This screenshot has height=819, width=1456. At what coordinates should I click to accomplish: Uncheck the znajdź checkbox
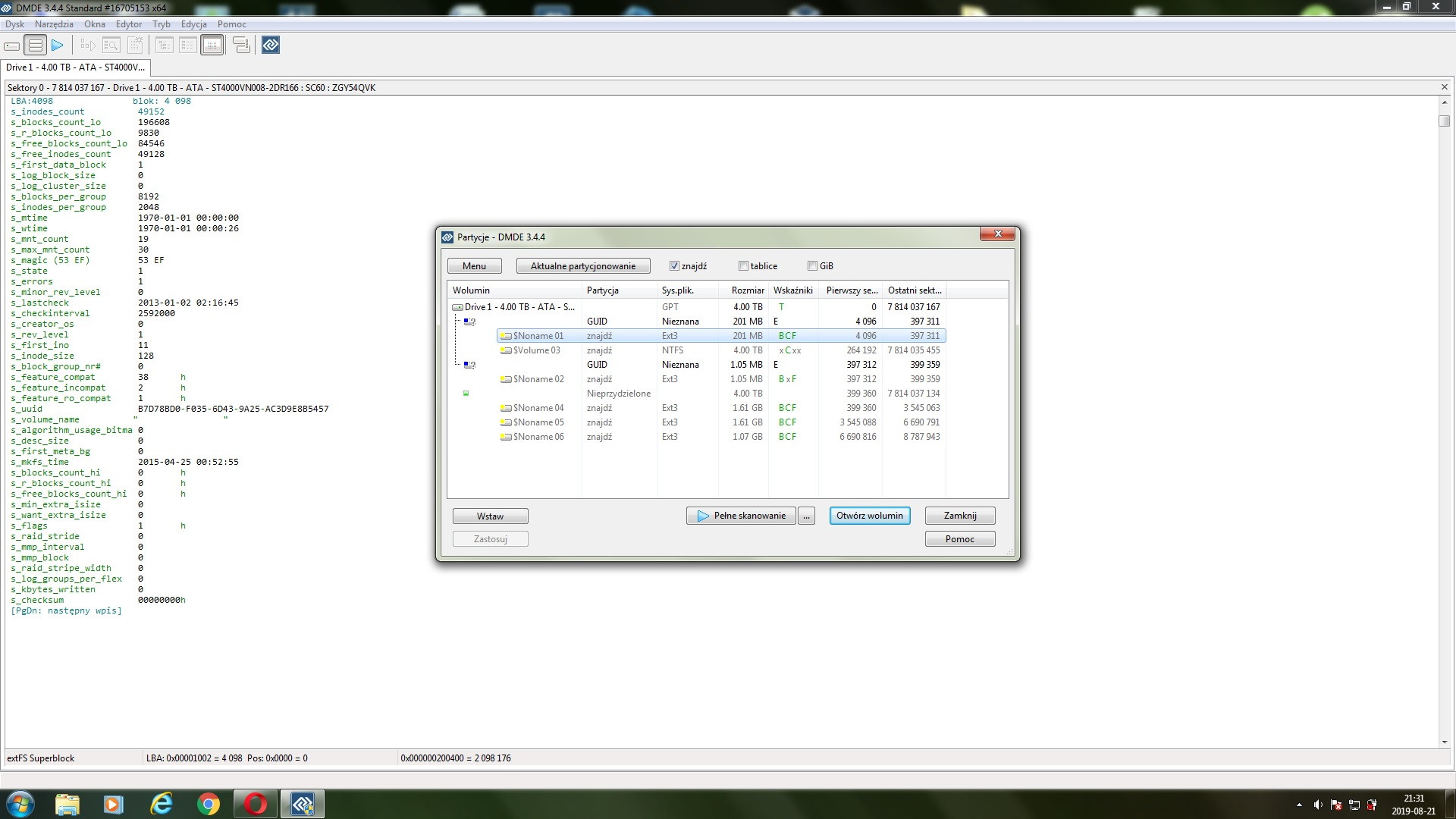[x=674, y=266]
